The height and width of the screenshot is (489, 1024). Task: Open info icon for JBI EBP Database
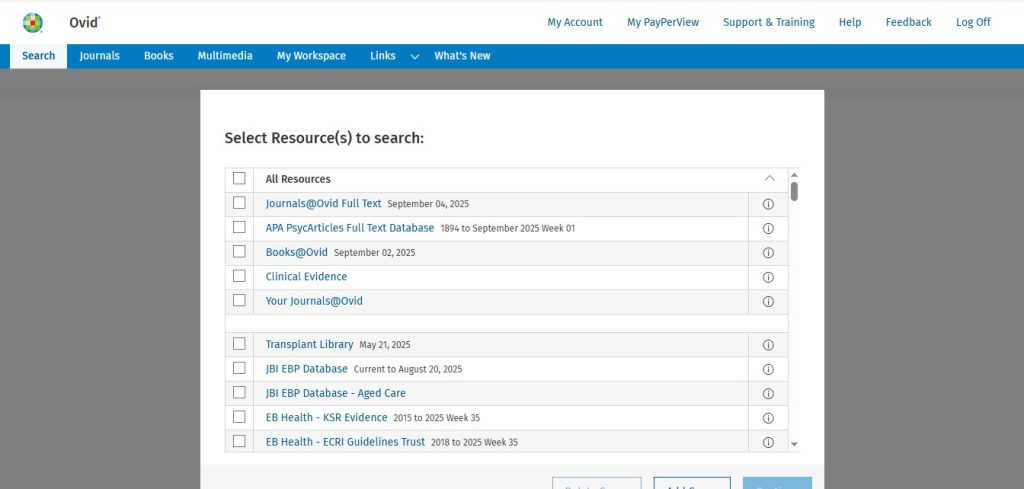pos(768,369)
